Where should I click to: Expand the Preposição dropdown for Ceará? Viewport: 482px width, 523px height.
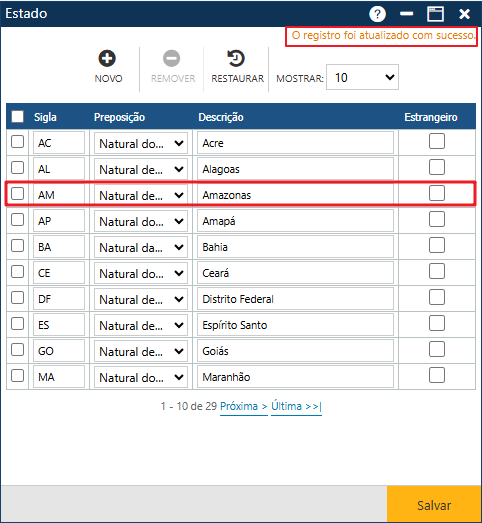point(141,274)
